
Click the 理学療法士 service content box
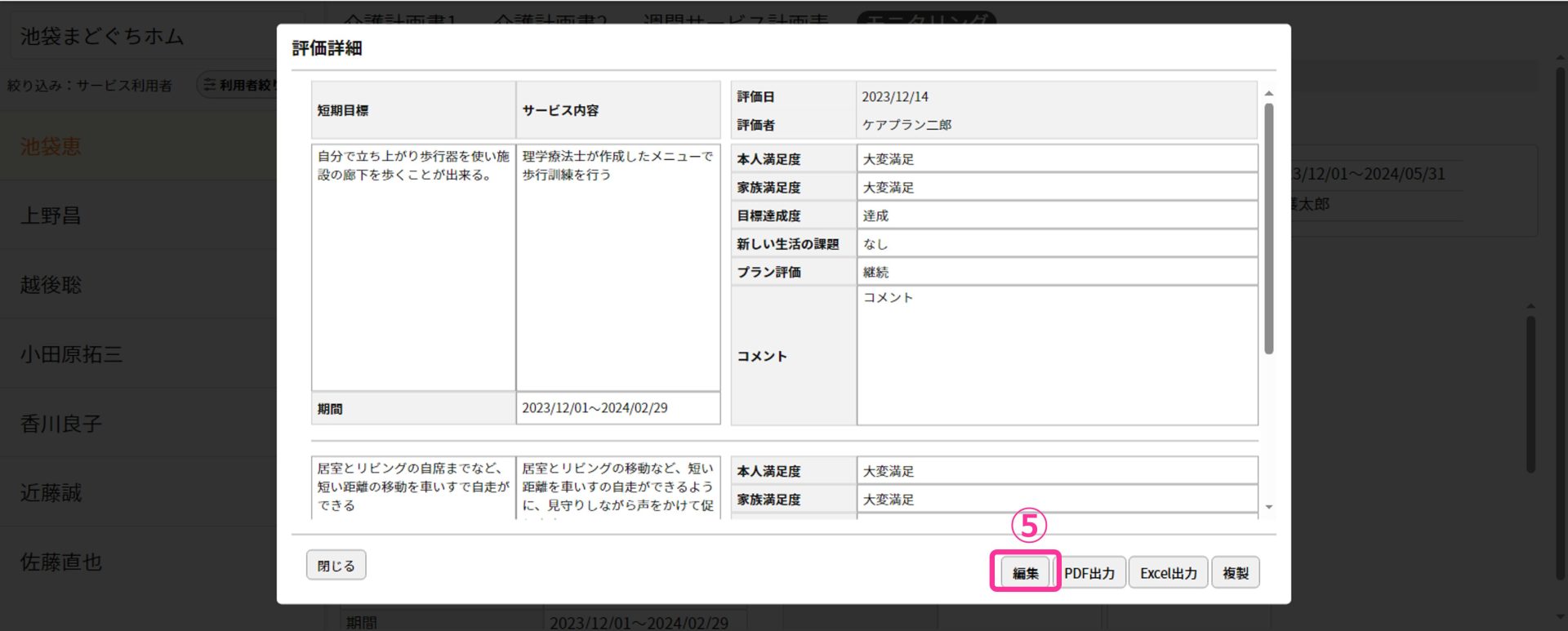617,267
